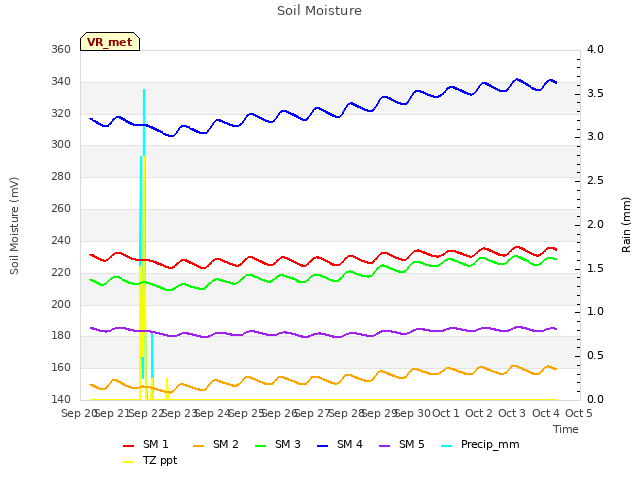Click the 360 left axis value
640x480 pixels.
tap(61, 49)
